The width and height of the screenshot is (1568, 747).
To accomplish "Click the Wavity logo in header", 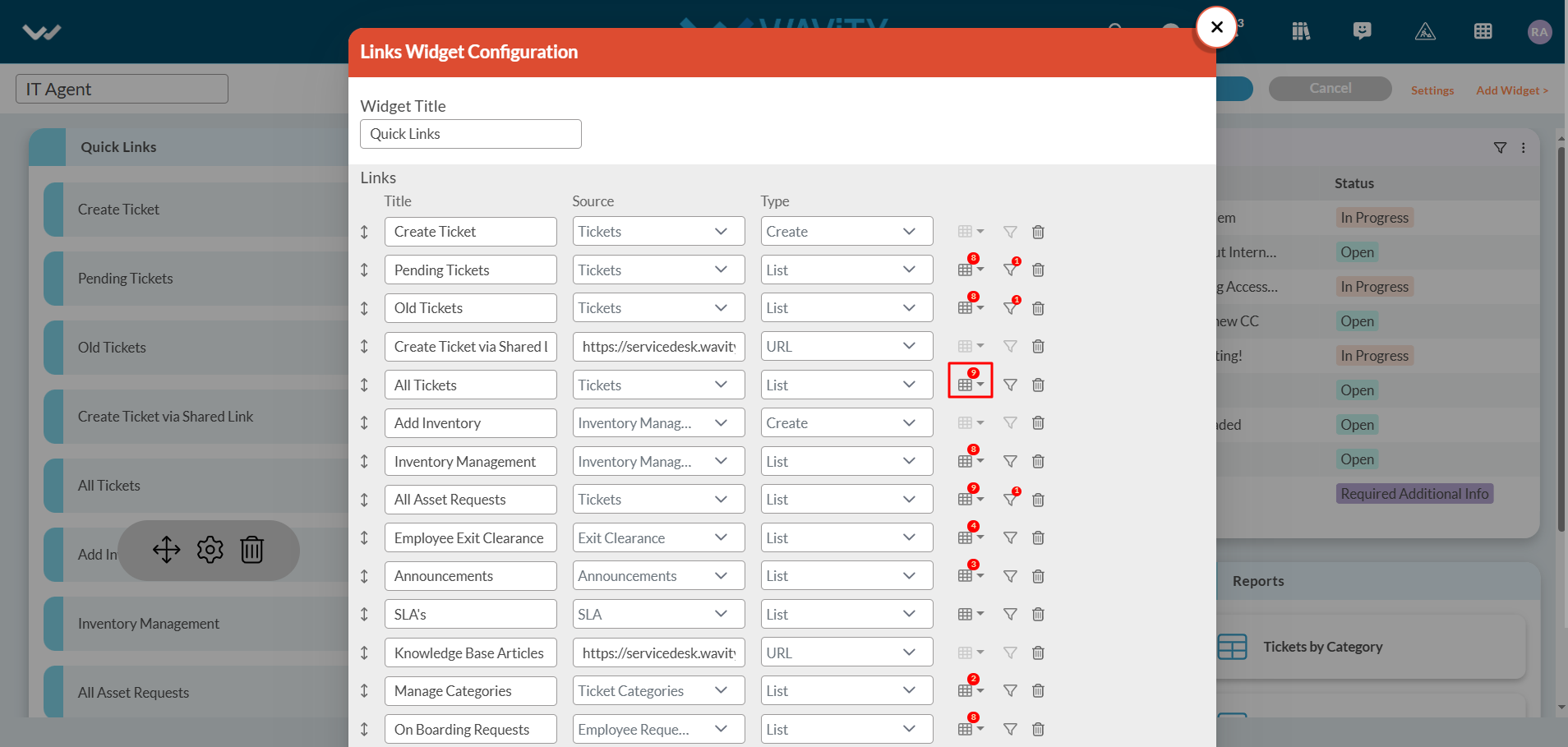I will coord(42,32).
